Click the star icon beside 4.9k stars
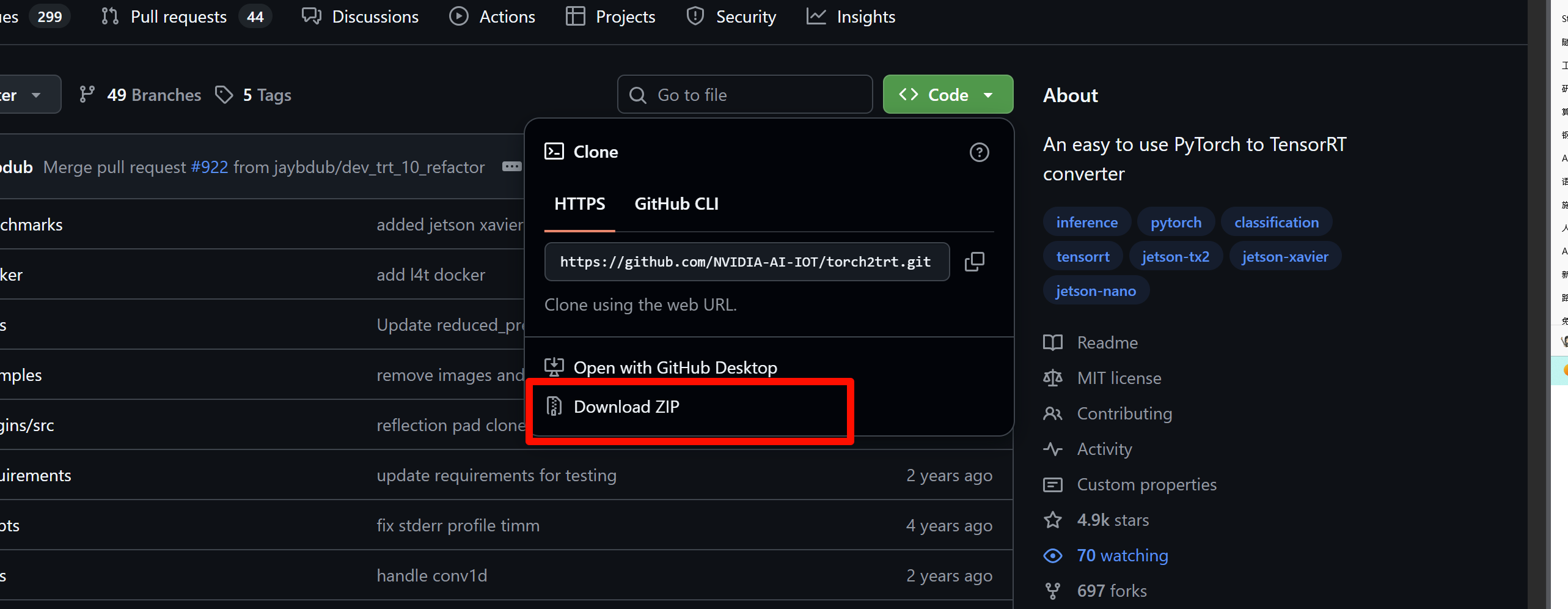This screenshot has height=609, width=1568. 1052,520
